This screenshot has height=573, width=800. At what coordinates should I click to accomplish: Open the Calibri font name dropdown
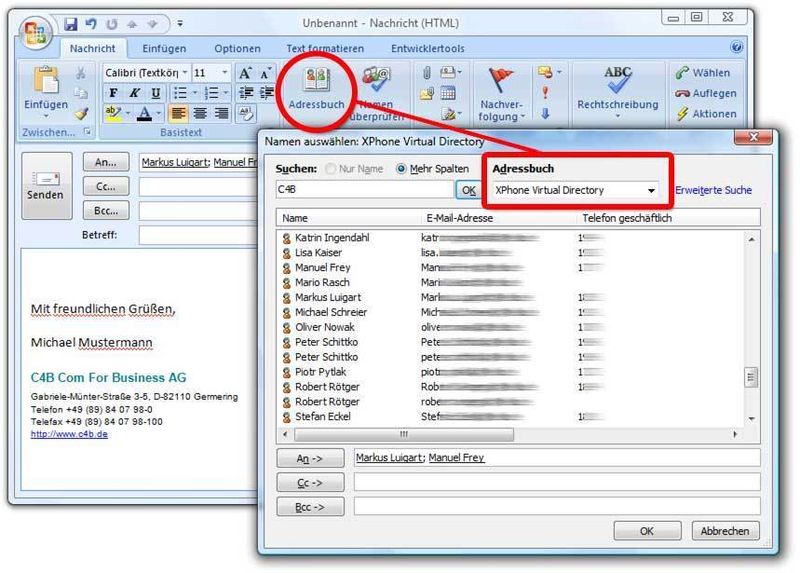coord(185,73)
